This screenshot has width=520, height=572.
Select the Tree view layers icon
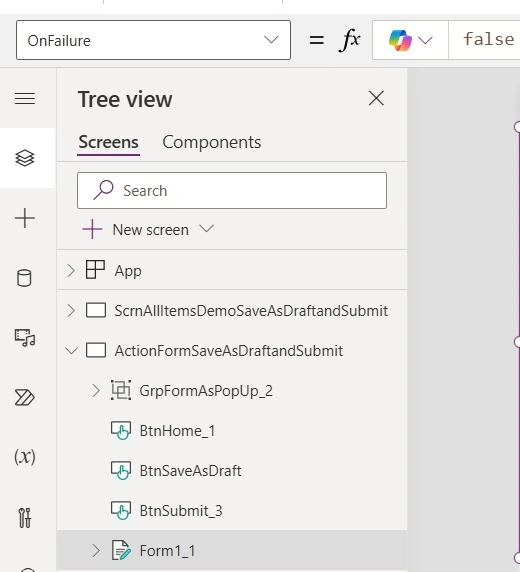25,158
